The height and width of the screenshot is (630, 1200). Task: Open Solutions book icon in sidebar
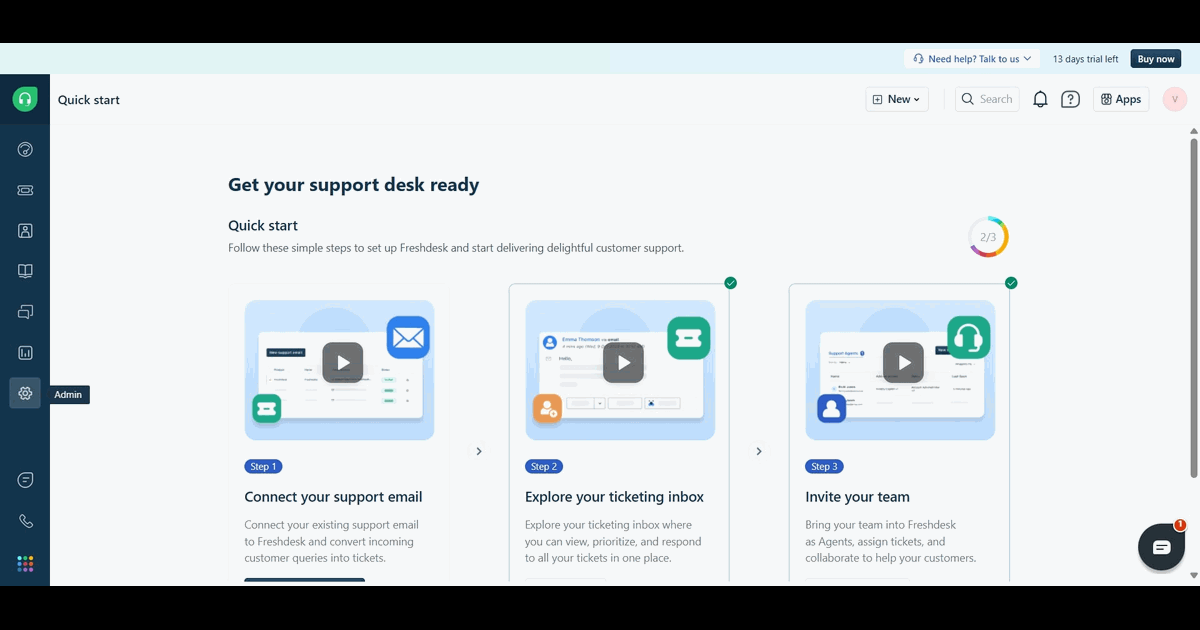[25, 271]
